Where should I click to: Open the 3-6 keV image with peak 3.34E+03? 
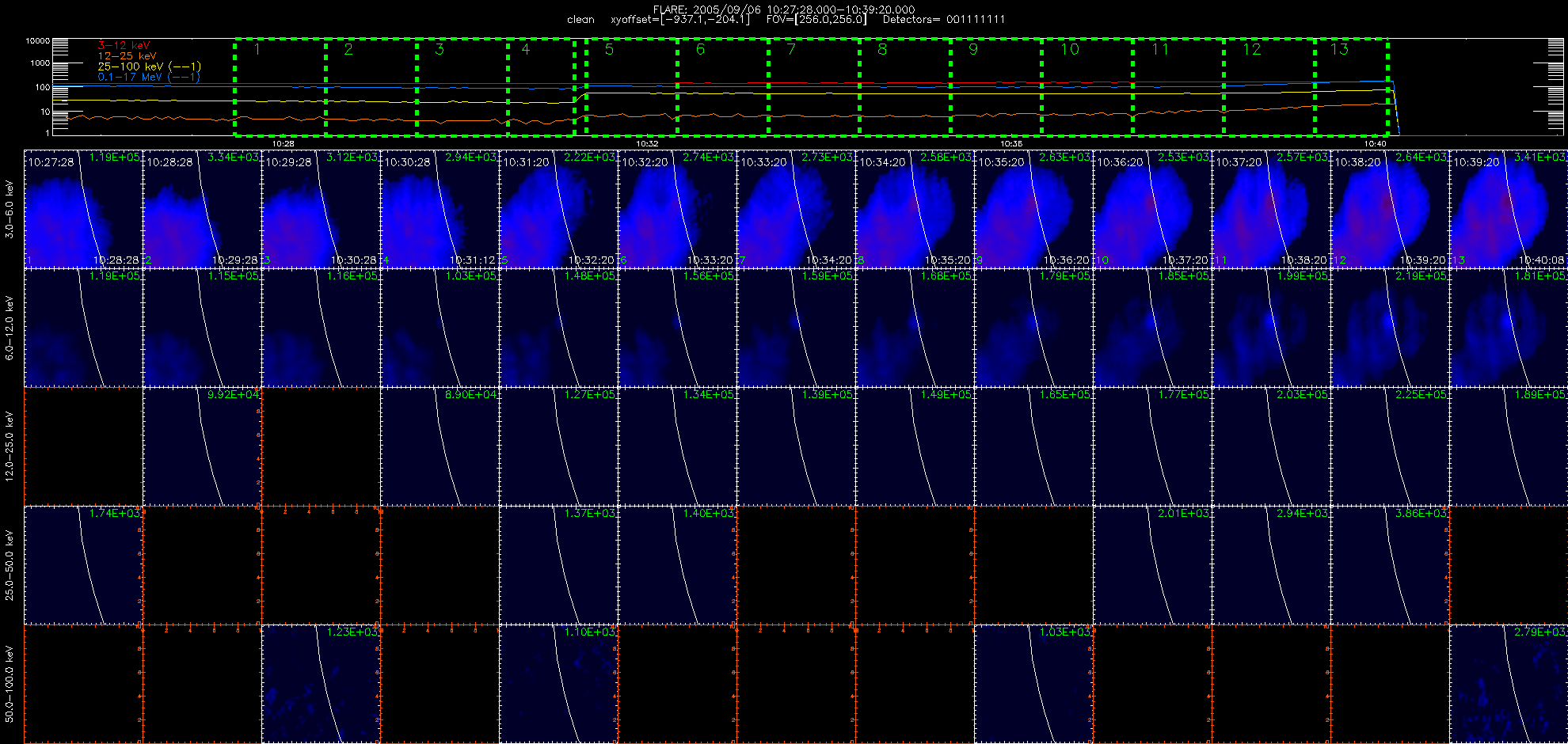202,209
